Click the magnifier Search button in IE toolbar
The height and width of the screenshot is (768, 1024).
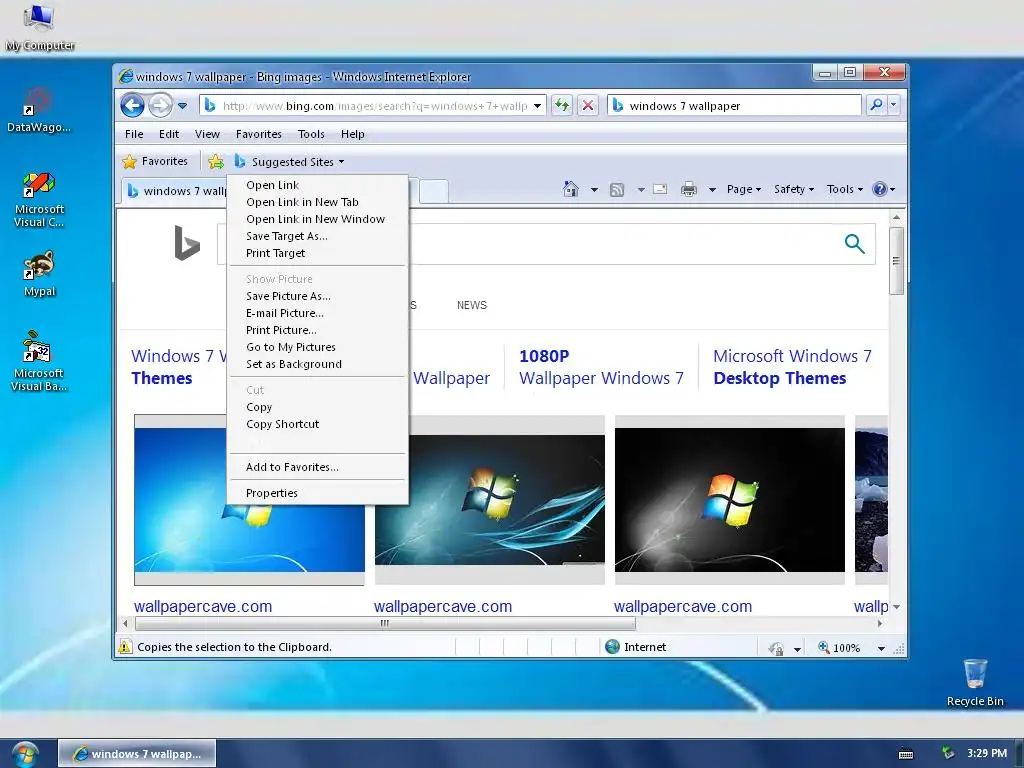click(x=876, y=105)
